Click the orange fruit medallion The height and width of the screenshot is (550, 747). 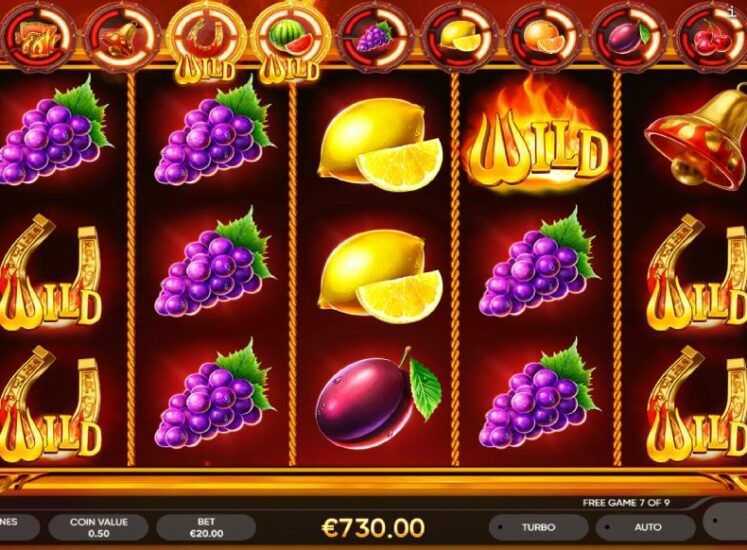click(x=544, y=37)
